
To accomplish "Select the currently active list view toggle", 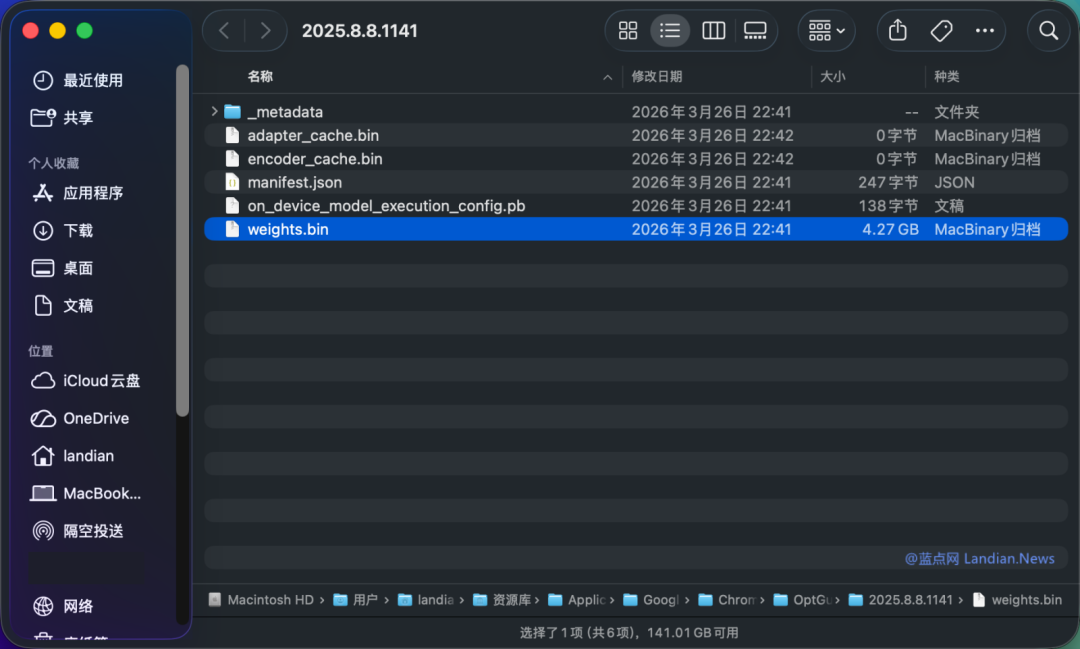I will tap(670, 30).
